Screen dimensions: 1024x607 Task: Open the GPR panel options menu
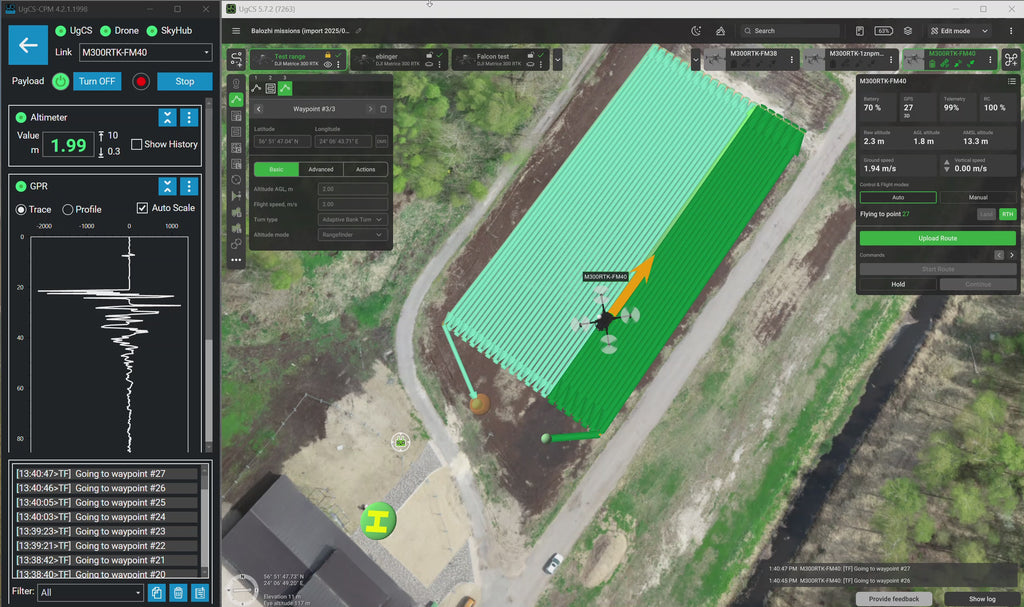pos(189,186)
